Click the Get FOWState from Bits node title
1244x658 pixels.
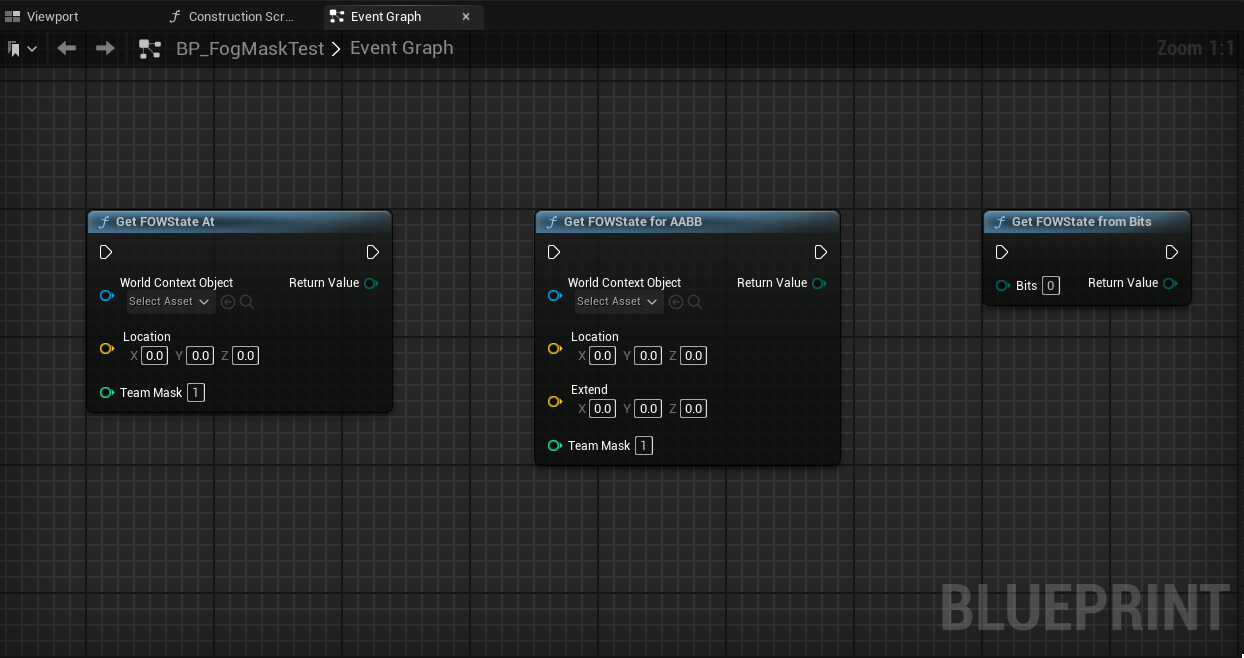pos(1082,222)
